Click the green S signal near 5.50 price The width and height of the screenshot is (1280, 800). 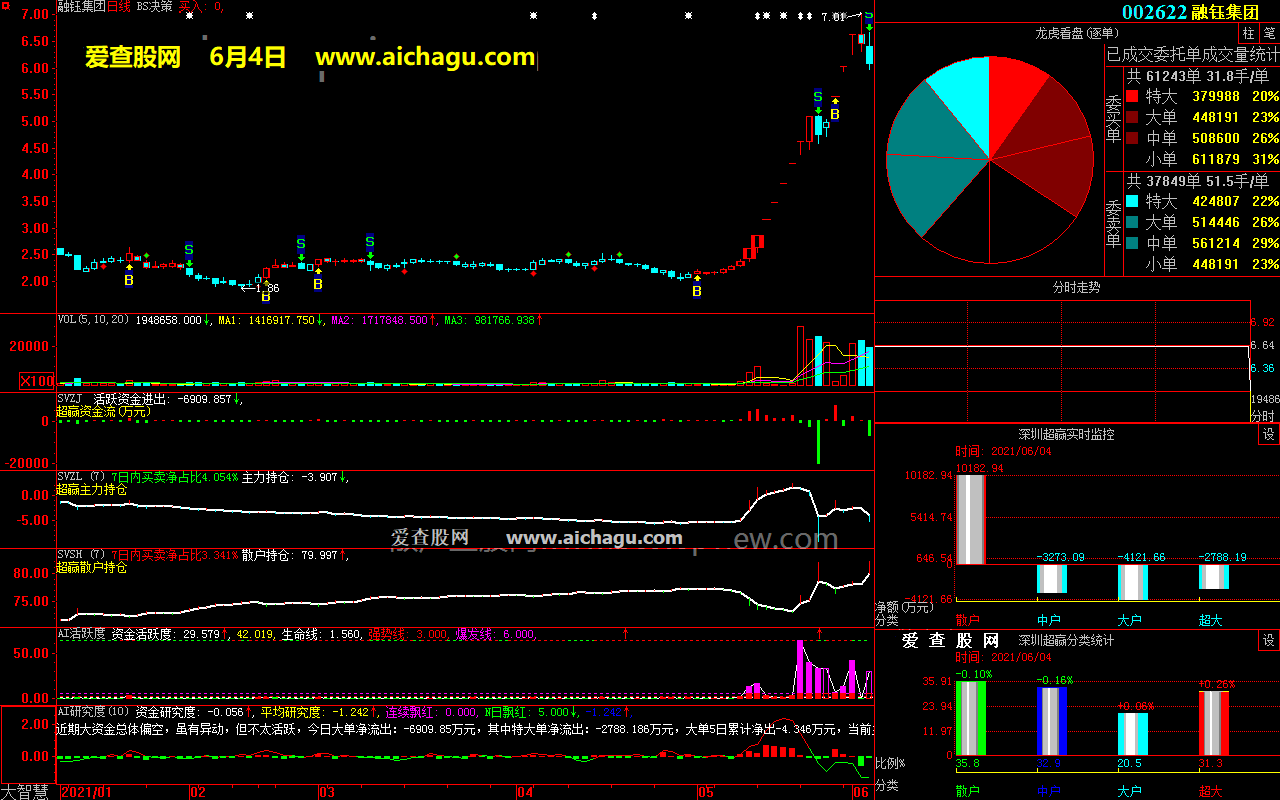pyautogui.click(x=818, y=97)
